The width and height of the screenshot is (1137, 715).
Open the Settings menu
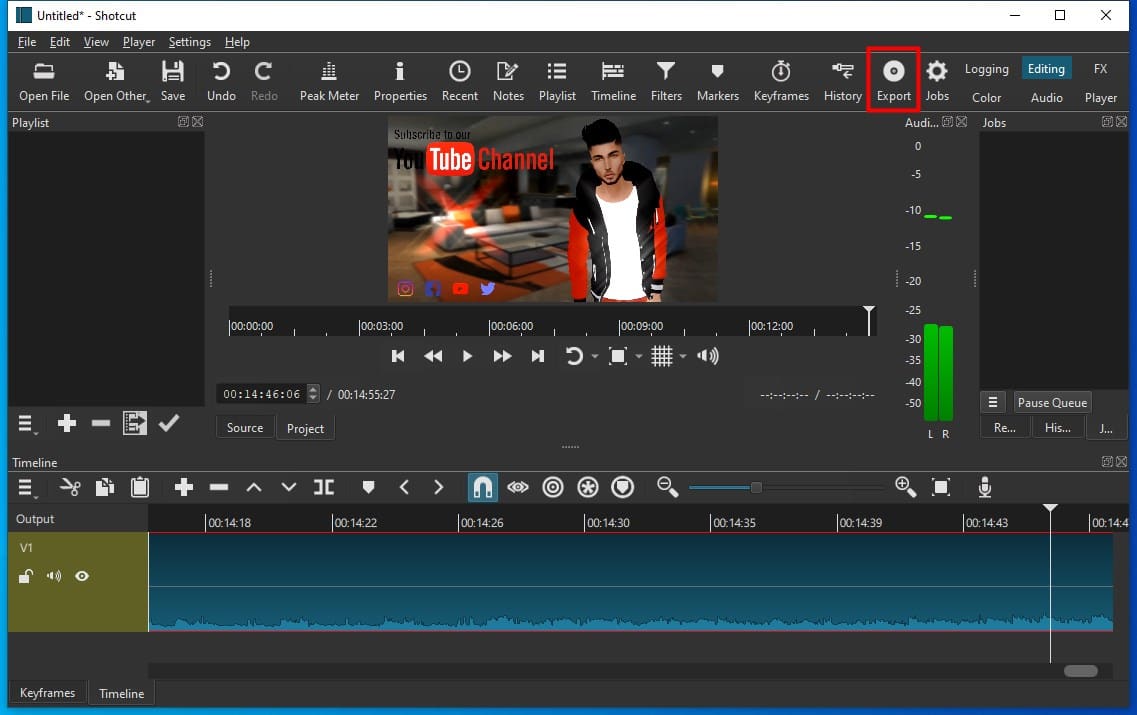click(x=189, y=42)
